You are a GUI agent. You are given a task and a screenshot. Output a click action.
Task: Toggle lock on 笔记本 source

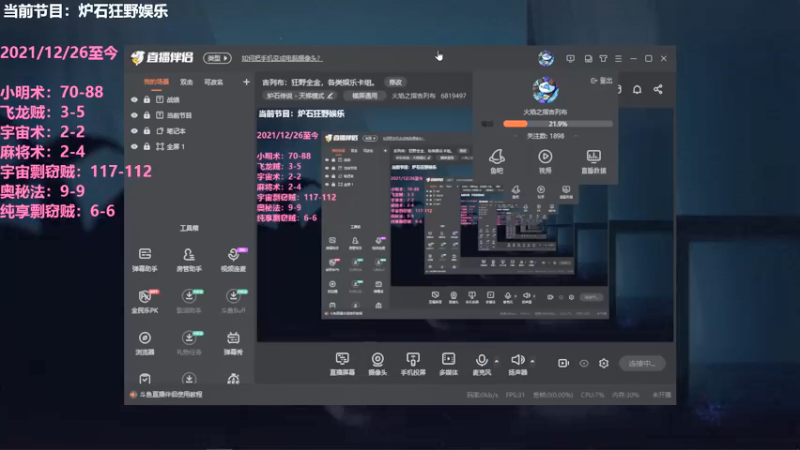(x=147, y=131)
